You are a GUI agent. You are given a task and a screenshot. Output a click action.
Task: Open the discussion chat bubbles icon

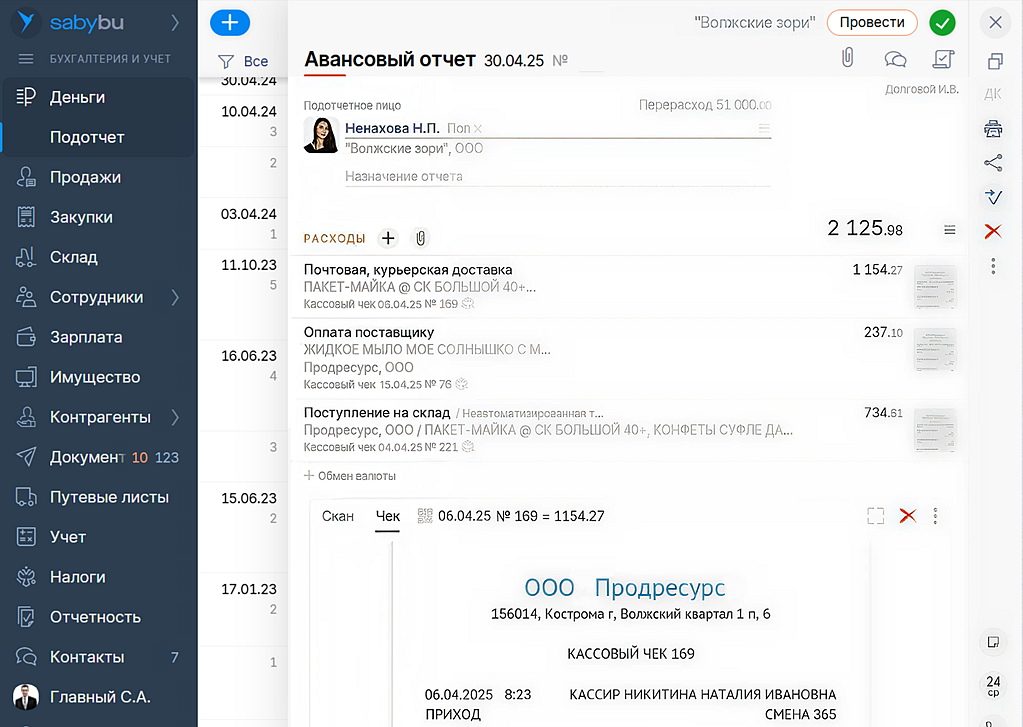click(x=896, y=59)
